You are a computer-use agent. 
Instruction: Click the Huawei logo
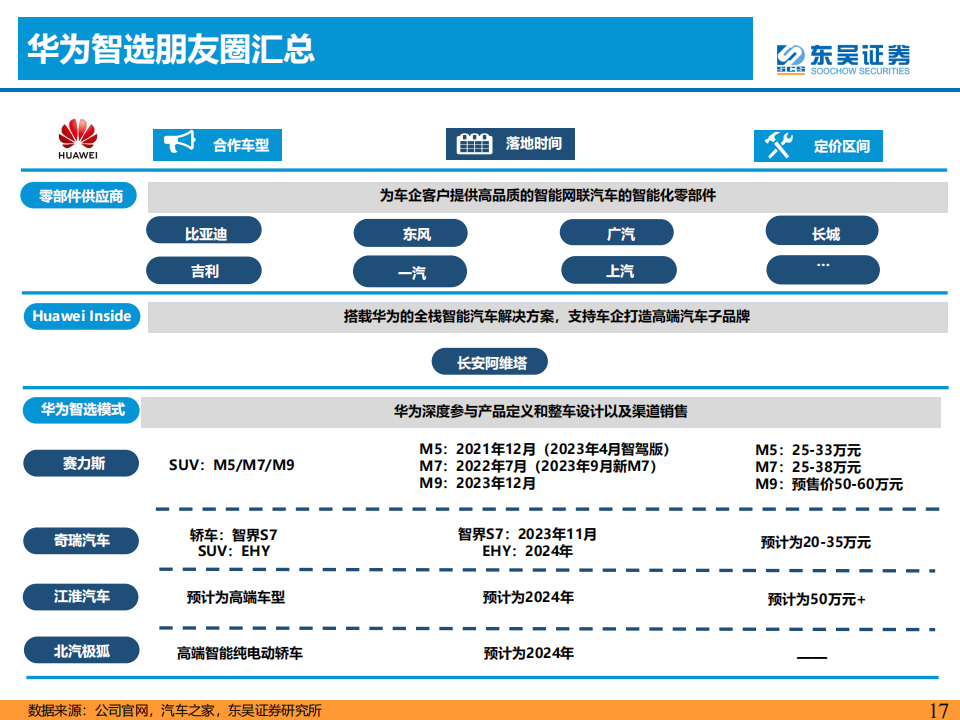click(78, 139)
